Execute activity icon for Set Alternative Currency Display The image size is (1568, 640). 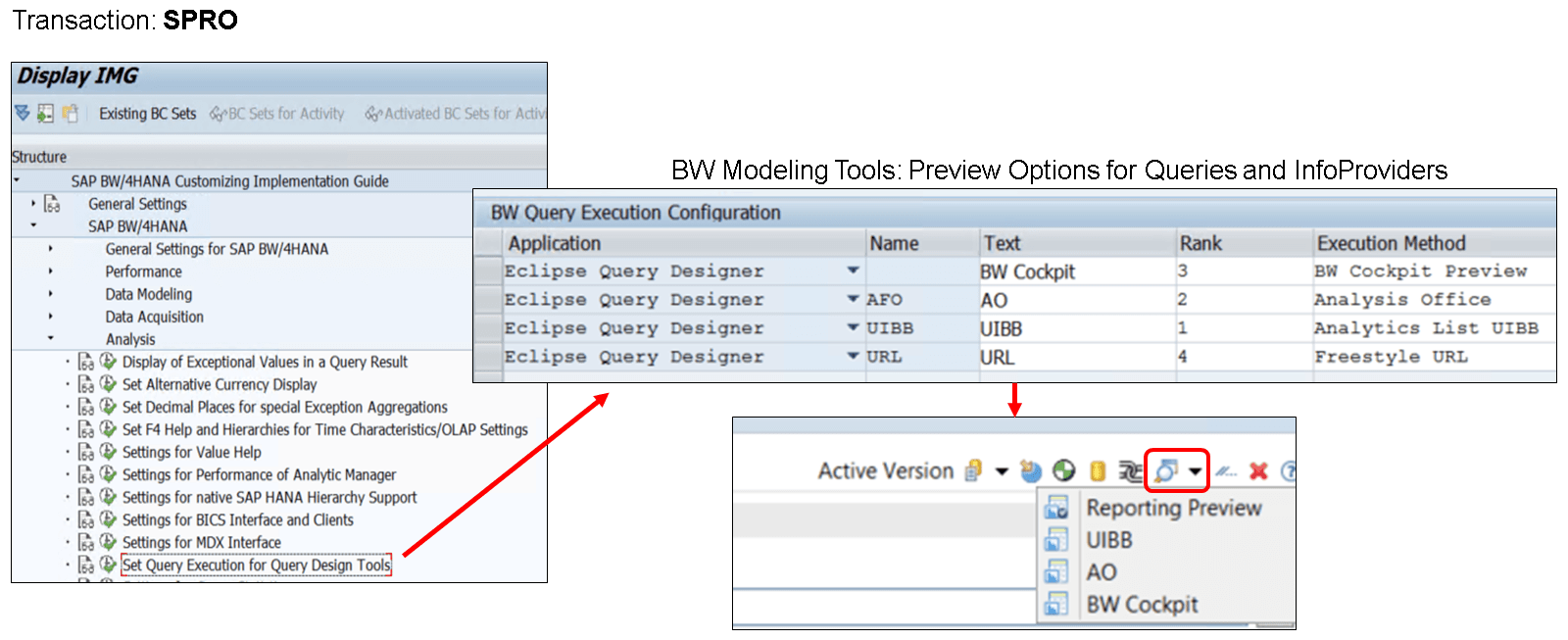[109, 384]
